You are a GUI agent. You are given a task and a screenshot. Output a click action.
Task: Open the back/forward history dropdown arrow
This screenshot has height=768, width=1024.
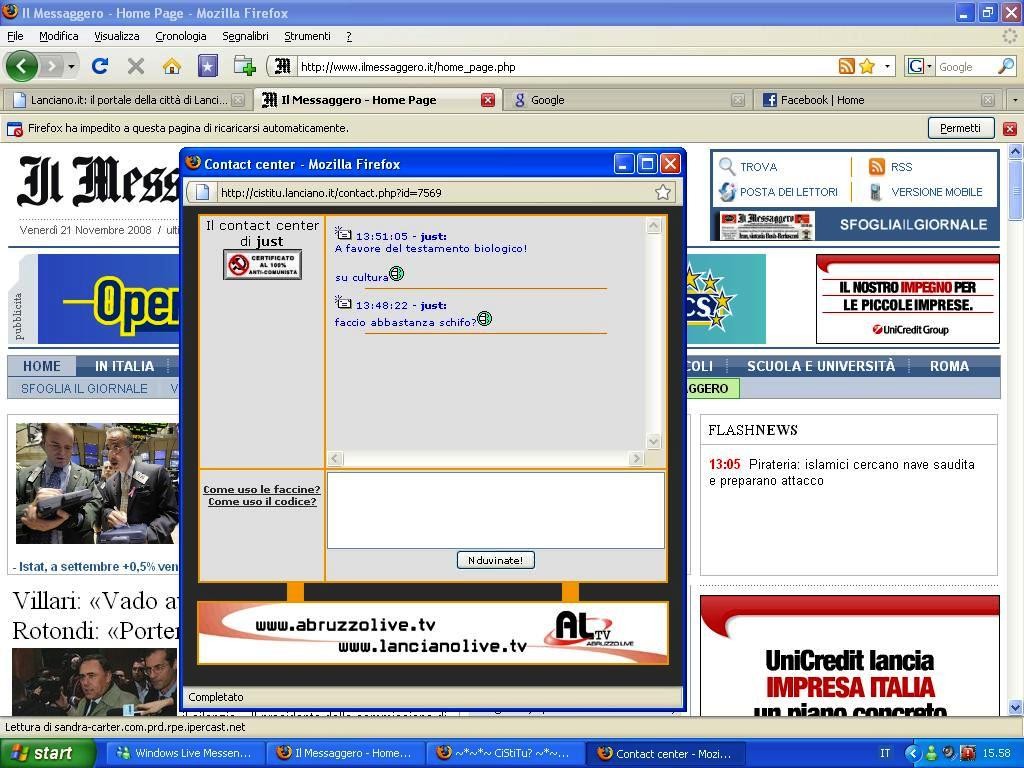point(71,66)
